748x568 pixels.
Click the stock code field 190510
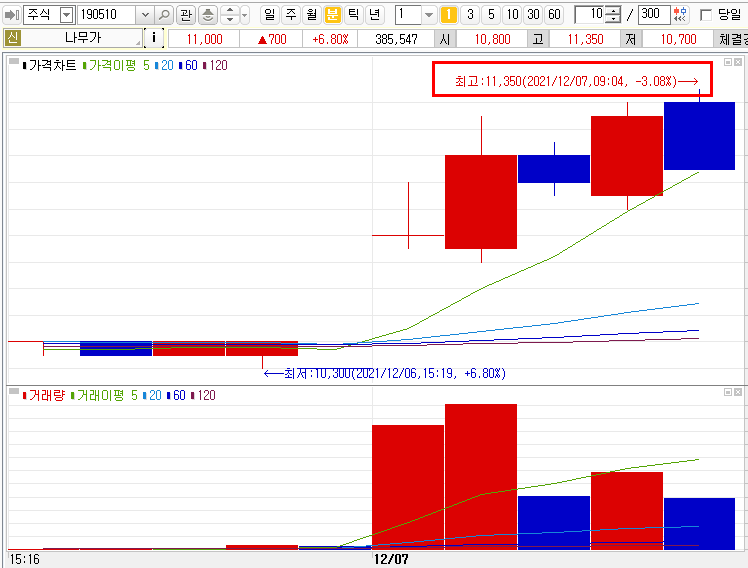tap(107, 15)
